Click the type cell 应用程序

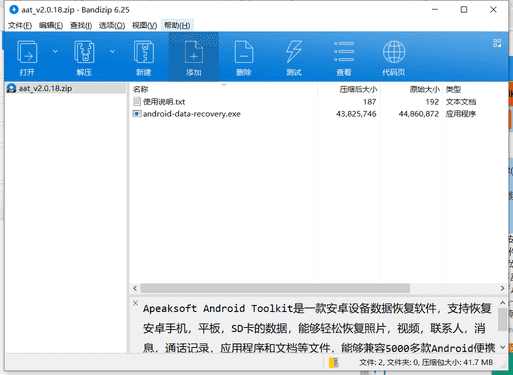(x=461, y=114)
